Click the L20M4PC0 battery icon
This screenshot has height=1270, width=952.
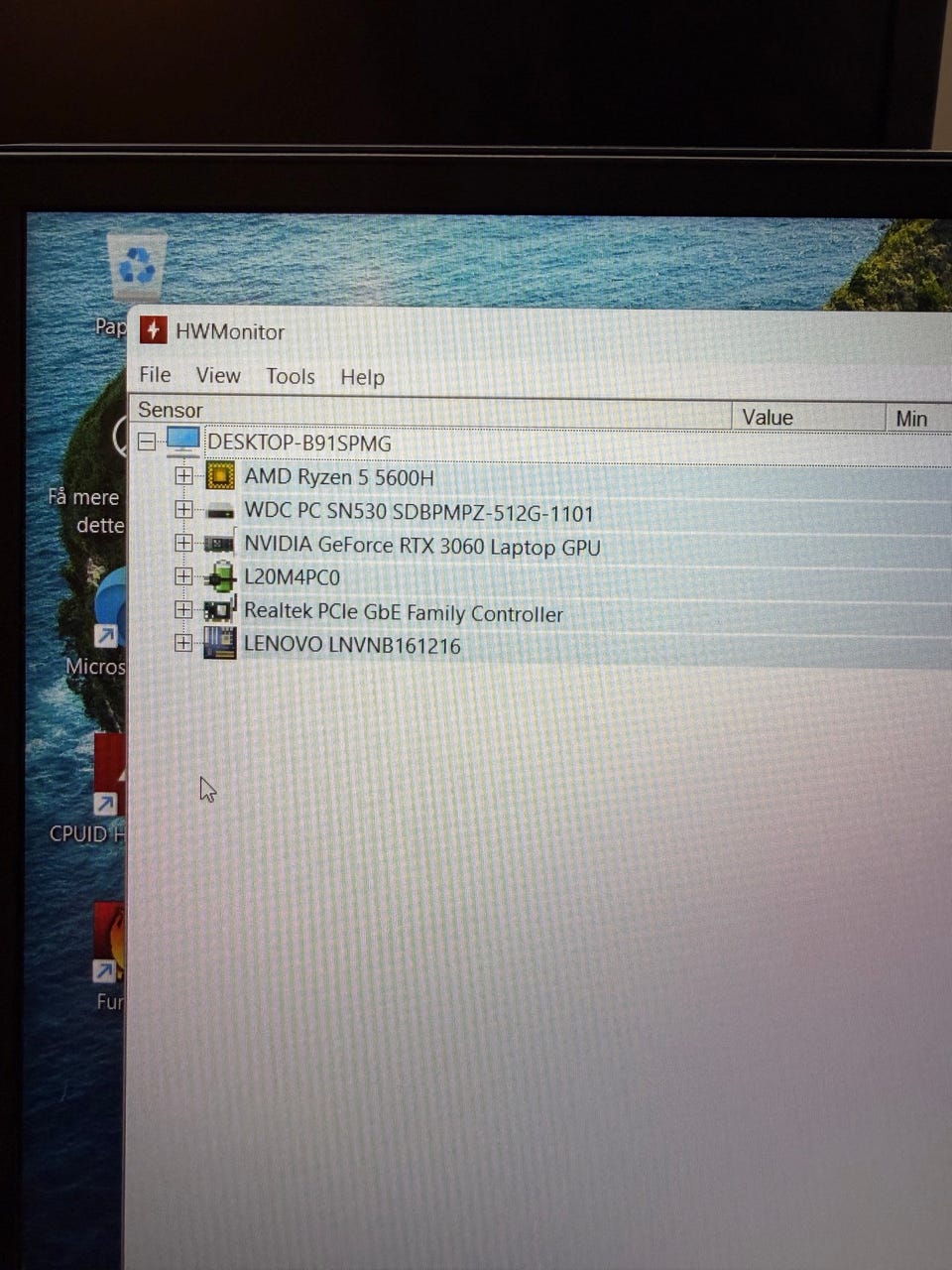219,577
